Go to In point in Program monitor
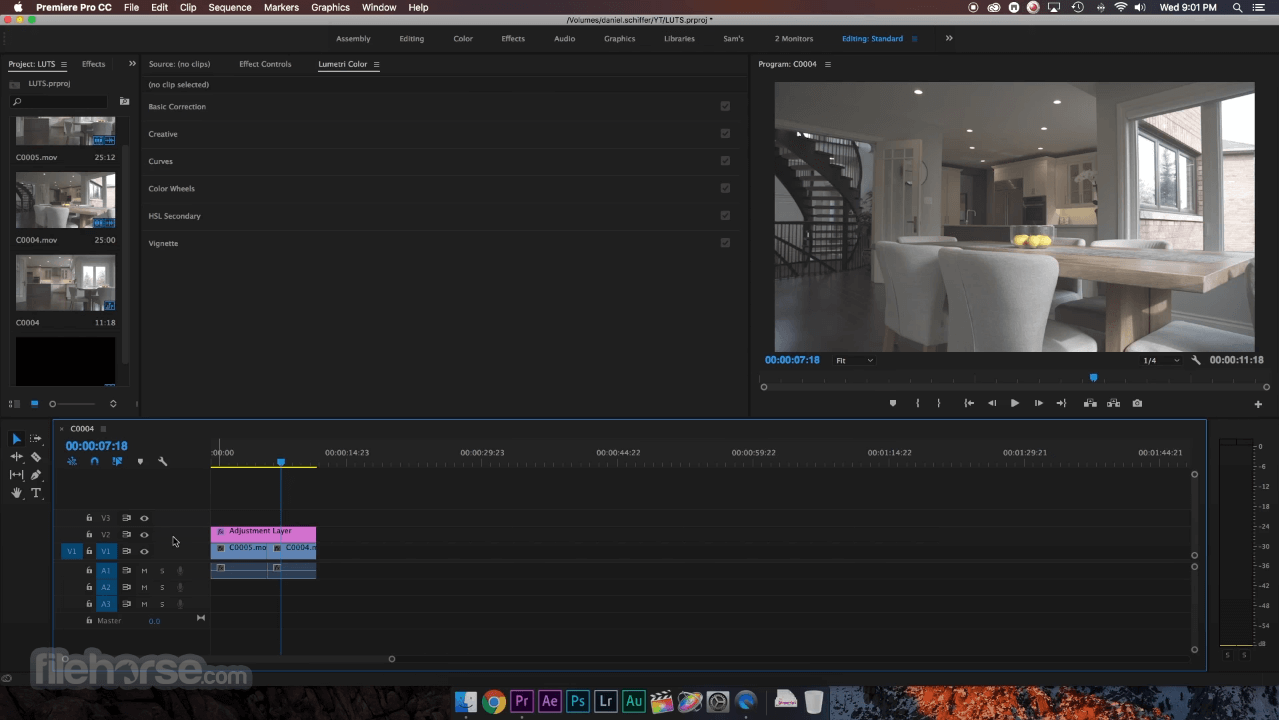Image resolution: width=1279 pixels, height=720 pixels. (x=968, y=403)
